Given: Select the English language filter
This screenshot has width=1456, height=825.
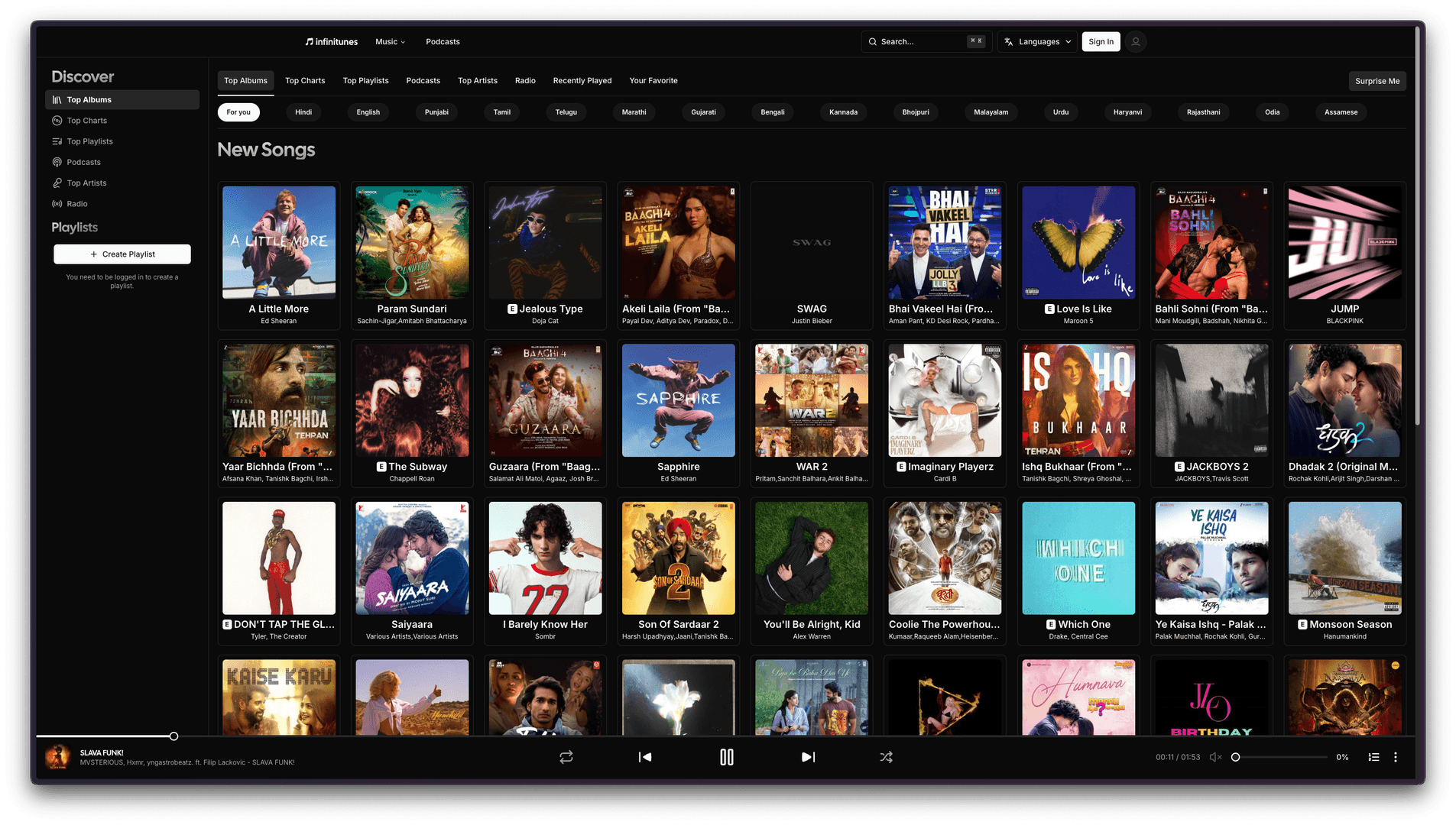Looking at the screenshot, I should [368, 112].
